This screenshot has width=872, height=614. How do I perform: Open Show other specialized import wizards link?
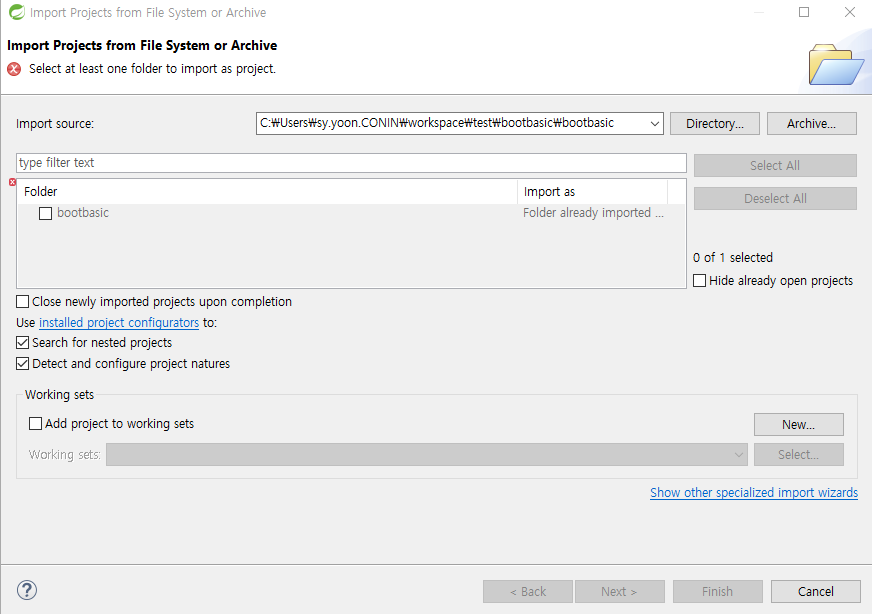coord(754,493)
